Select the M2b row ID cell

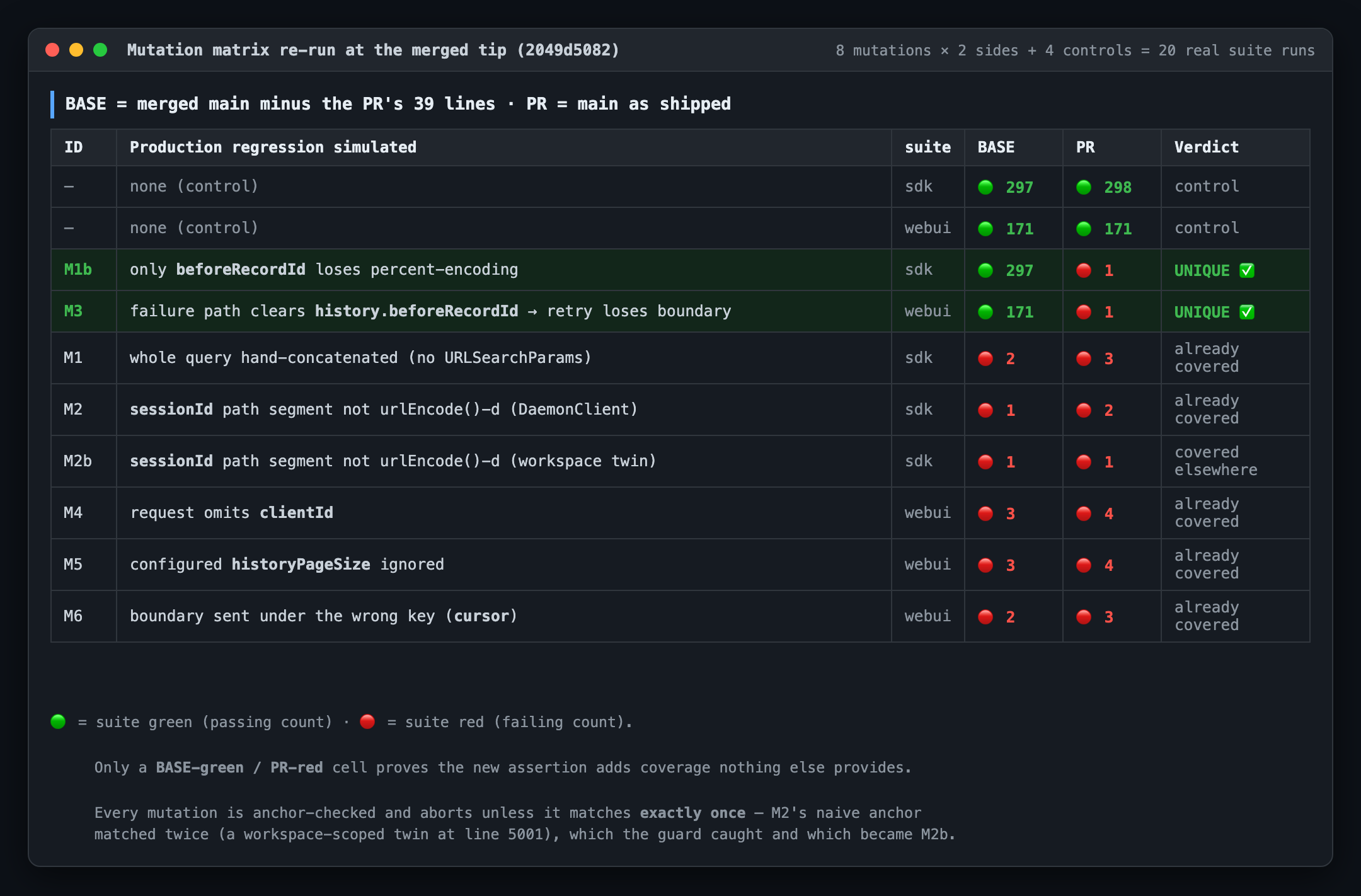(84, 461)
